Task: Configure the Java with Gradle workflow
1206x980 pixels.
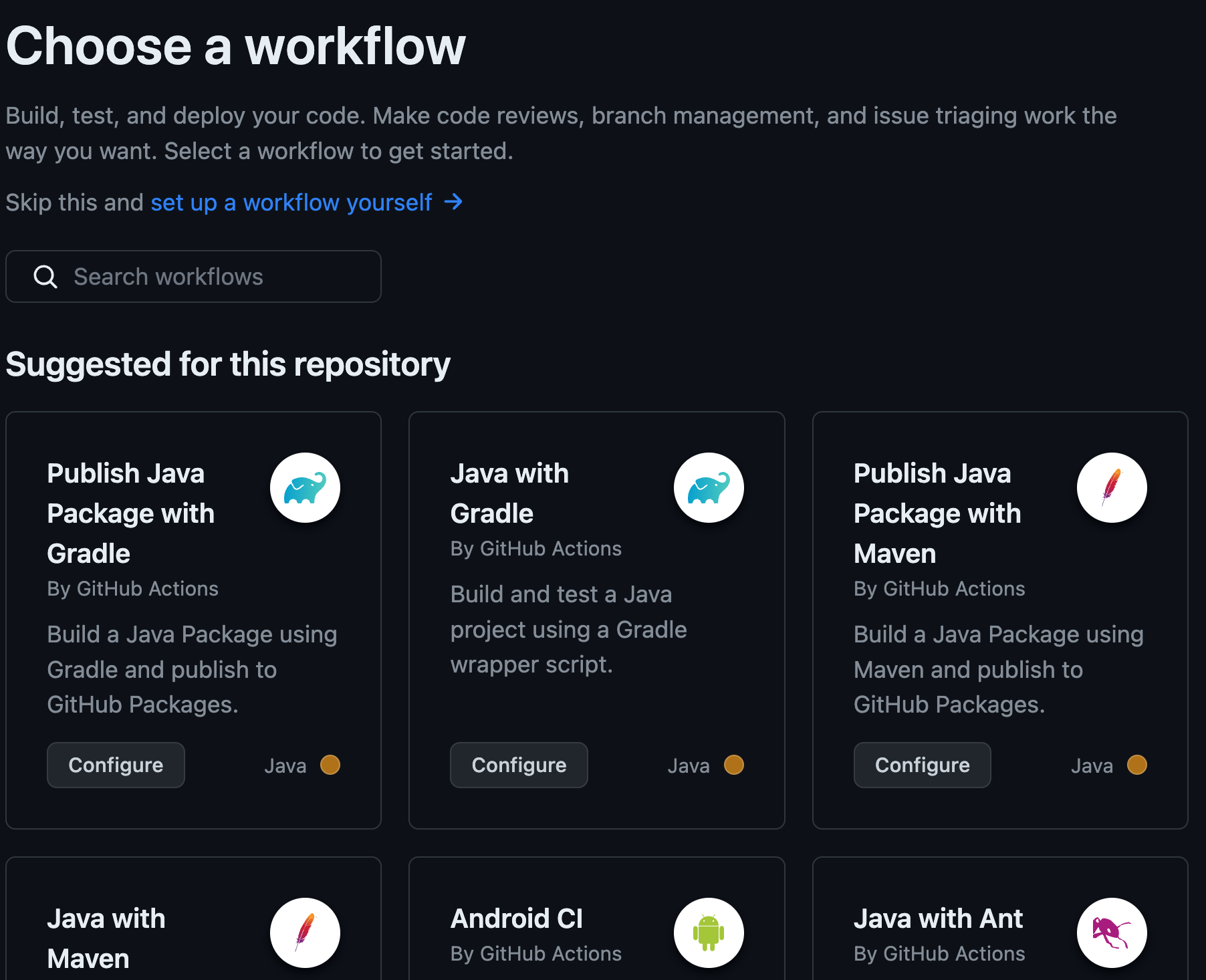Action: click(x=519, y=765)
